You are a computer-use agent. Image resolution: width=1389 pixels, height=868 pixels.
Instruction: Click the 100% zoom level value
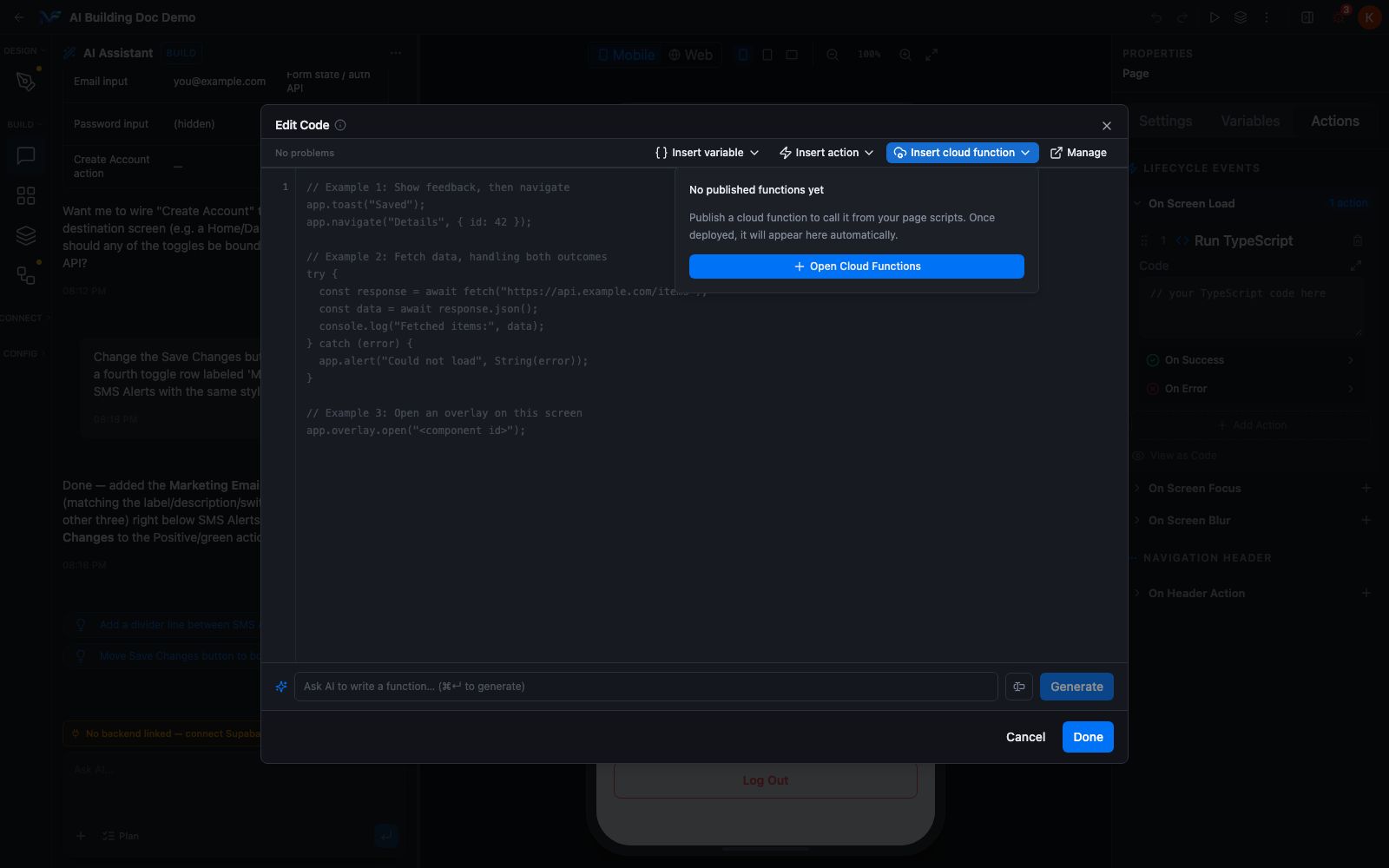[x=869, y=55]
